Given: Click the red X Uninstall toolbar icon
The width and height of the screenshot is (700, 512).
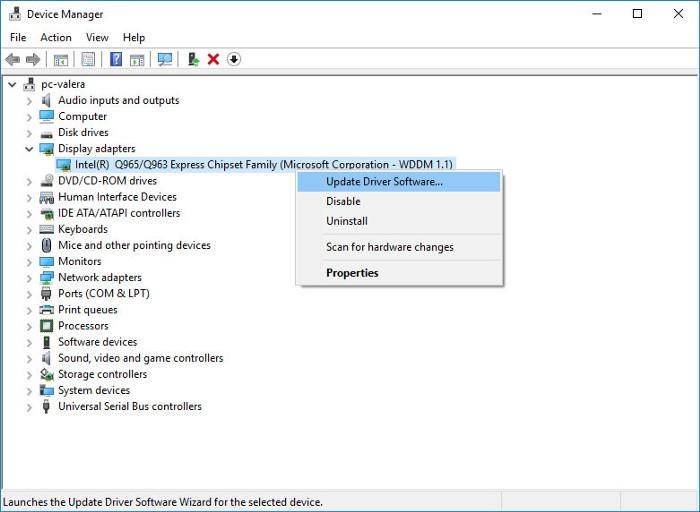Looking at the screenshot, I should click(213, 59).
